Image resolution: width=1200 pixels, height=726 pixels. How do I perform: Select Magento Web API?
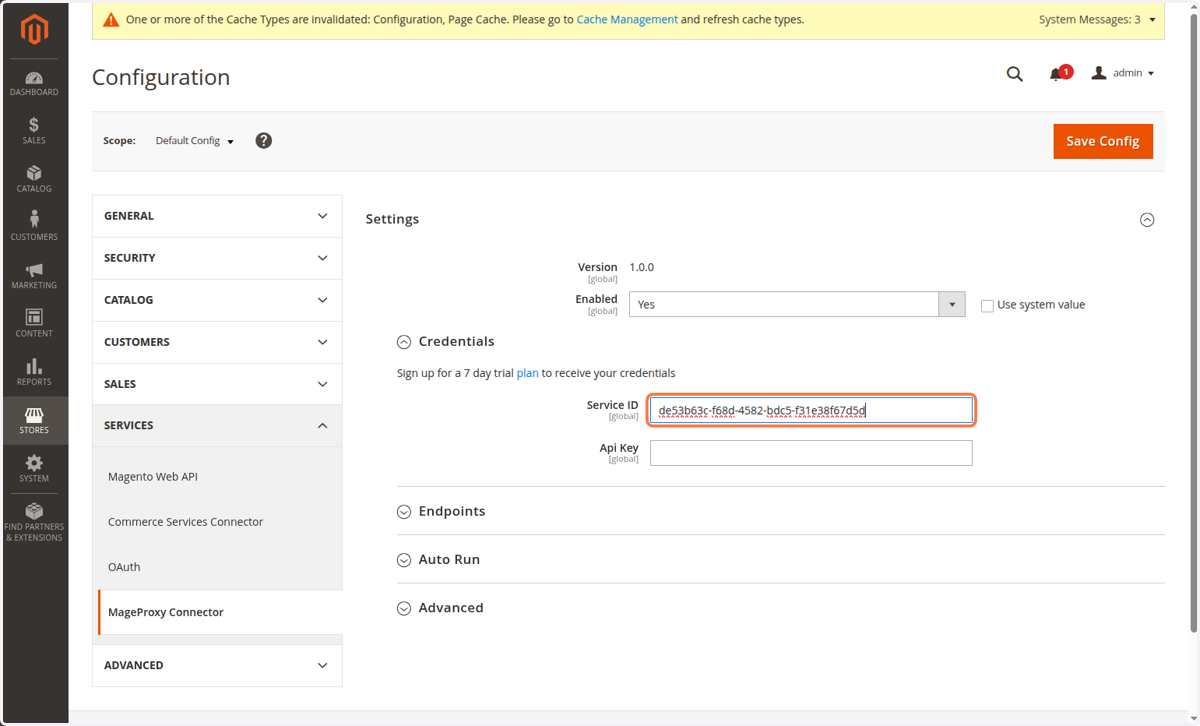tap(153, 477)
